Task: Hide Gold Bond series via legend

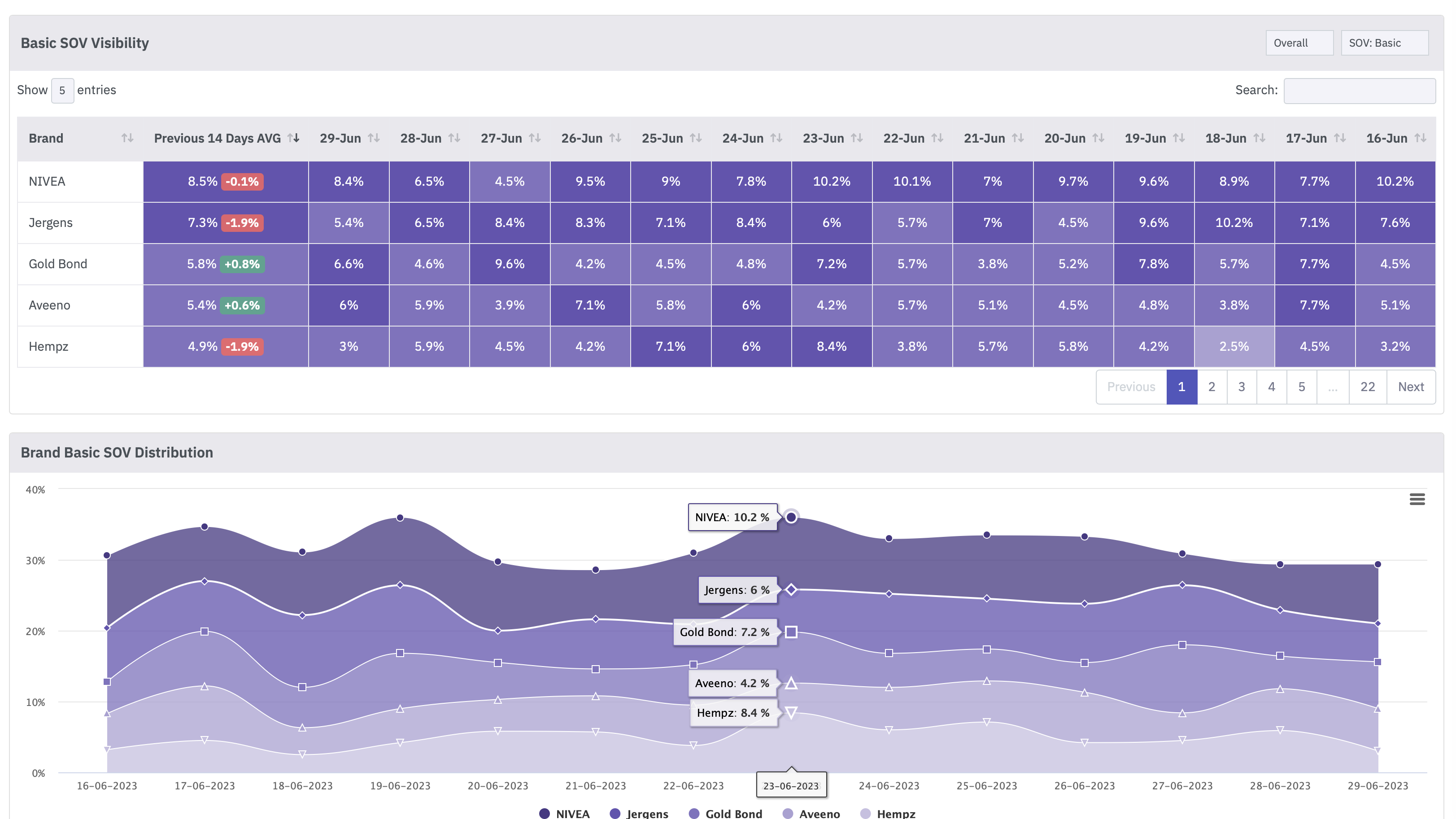Action: (x=726, y=813)
